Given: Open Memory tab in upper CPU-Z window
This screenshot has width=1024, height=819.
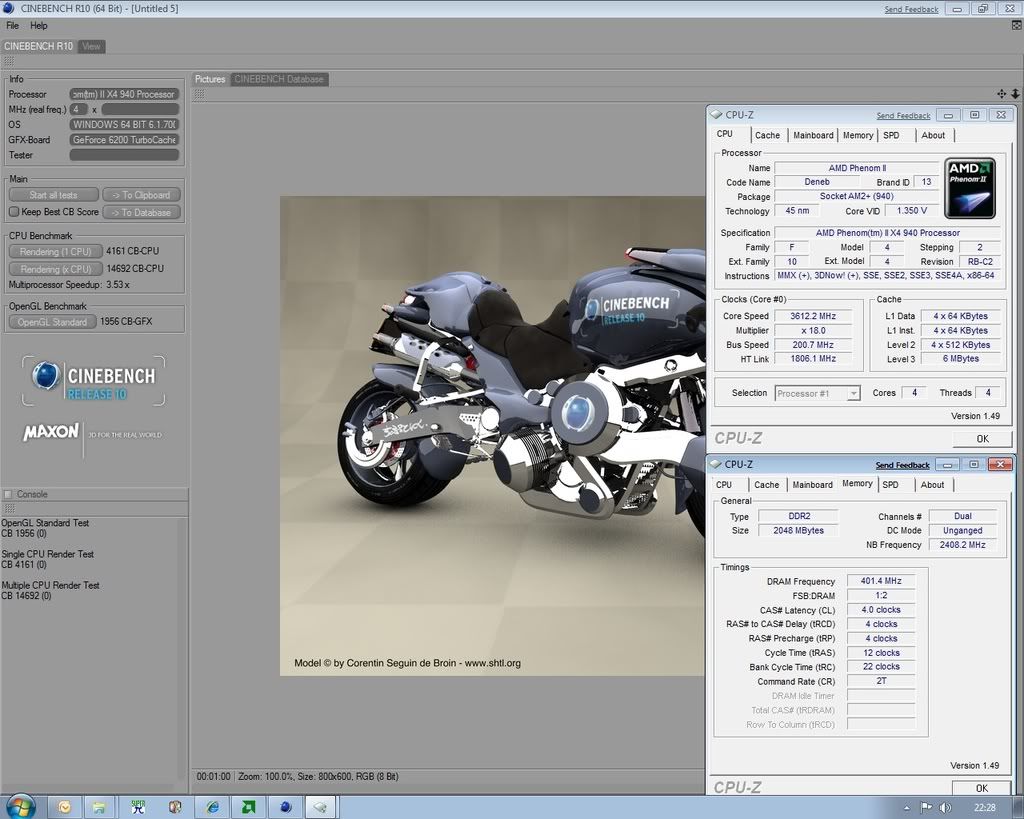Looking at the screenshot, I should point(857,135).
